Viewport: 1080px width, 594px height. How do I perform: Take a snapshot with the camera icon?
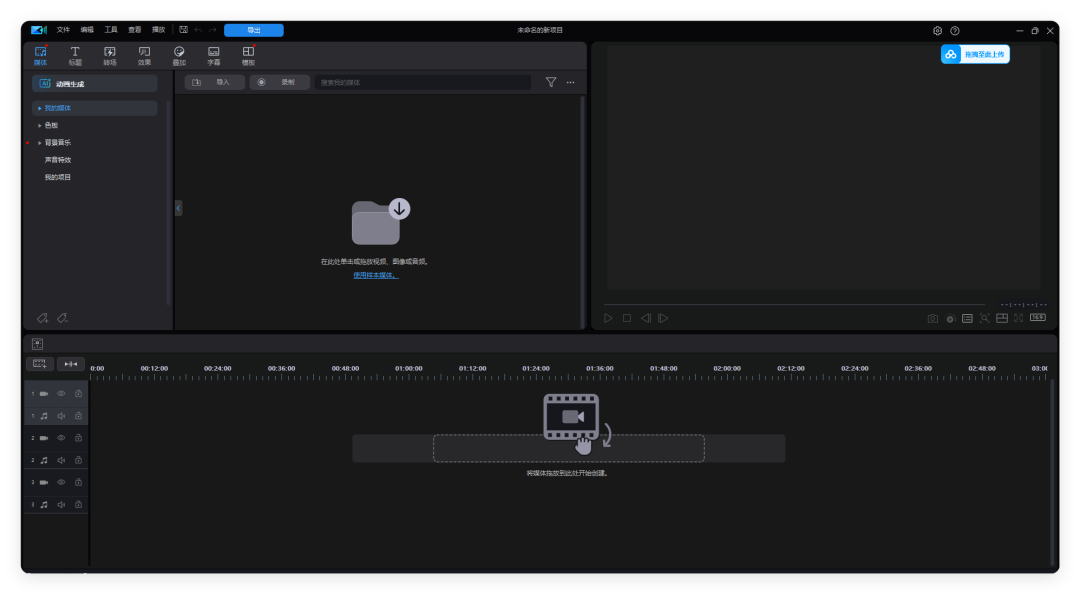(933, 318)
